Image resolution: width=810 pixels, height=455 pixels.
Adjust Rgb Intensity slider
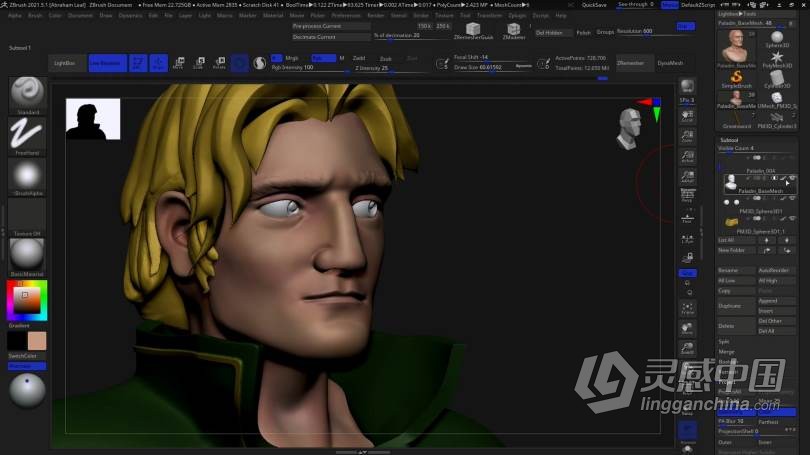click(308, 68)
